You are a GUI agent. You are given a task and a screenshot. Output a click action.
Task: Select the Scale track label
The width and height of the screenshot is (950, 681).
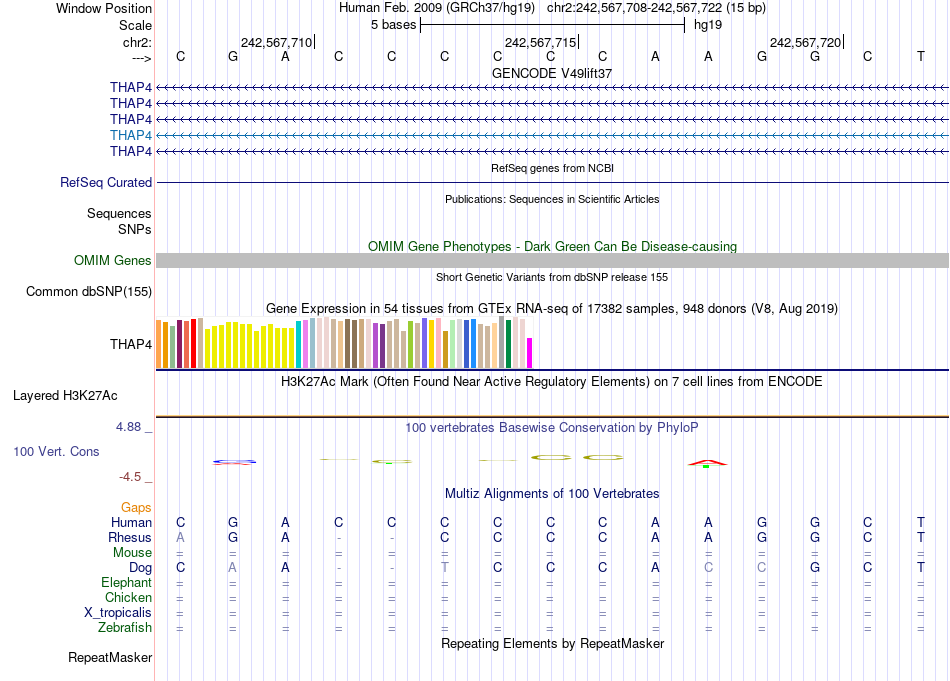tap(135, 25)
